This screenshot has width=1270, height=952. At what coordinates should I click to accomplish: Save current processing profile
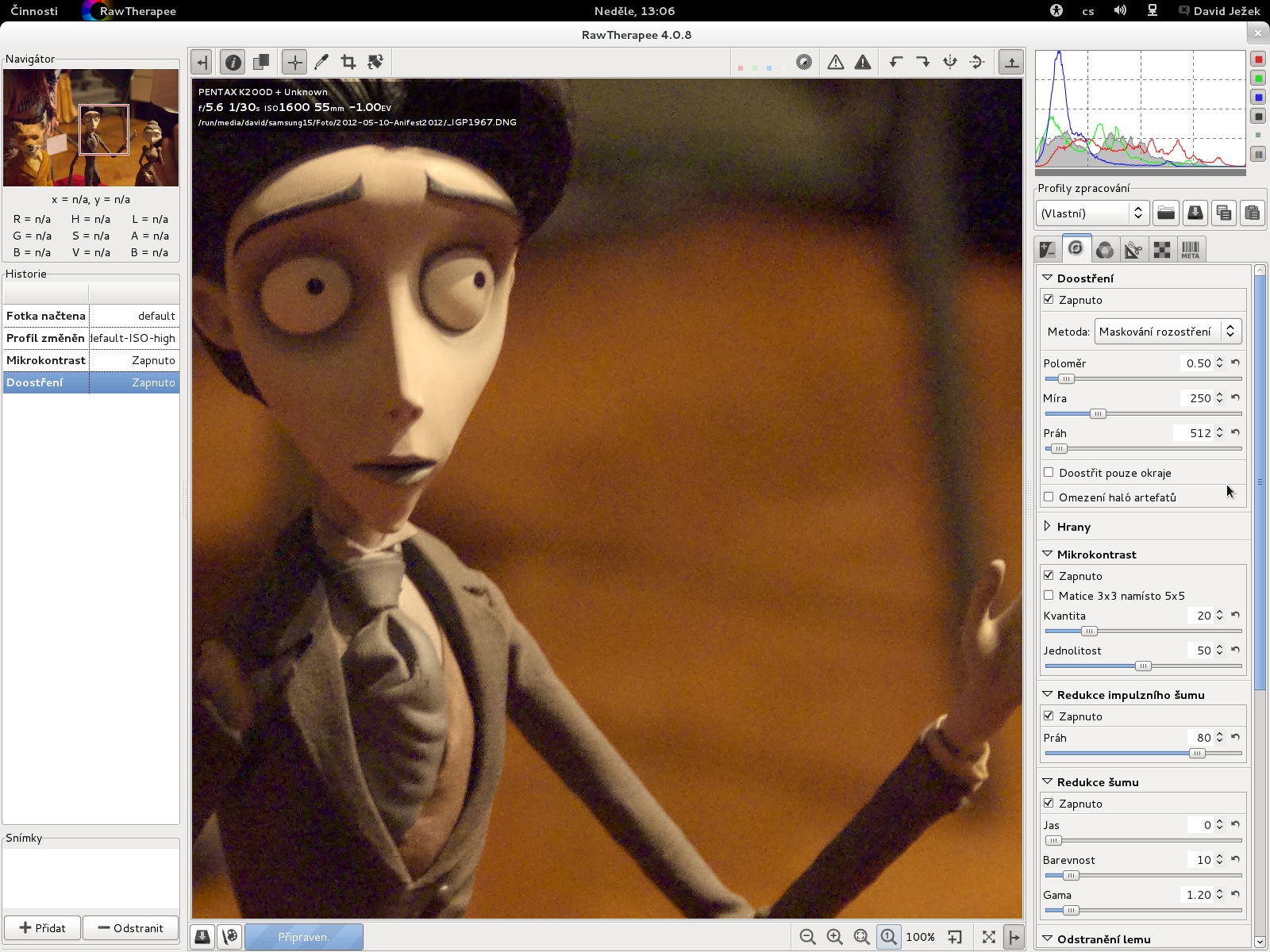(x=1195, y=213)
